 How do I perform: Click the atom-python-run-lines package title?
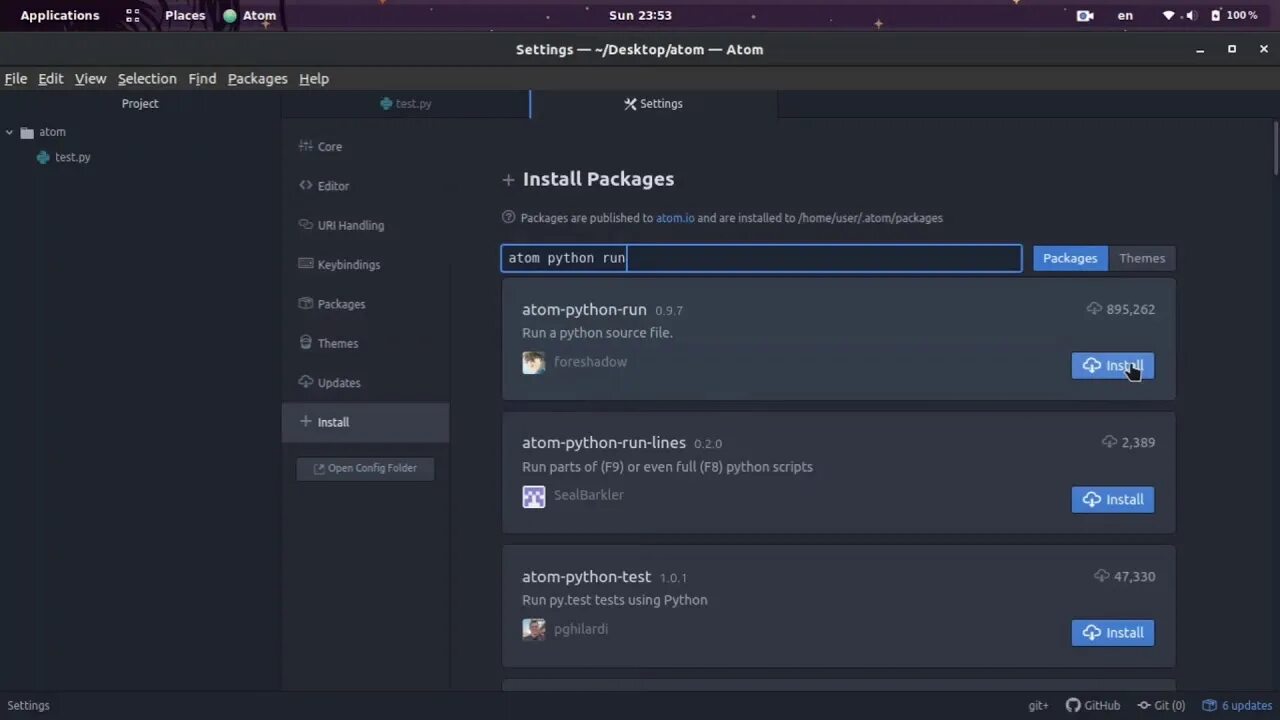coord(604,442)
